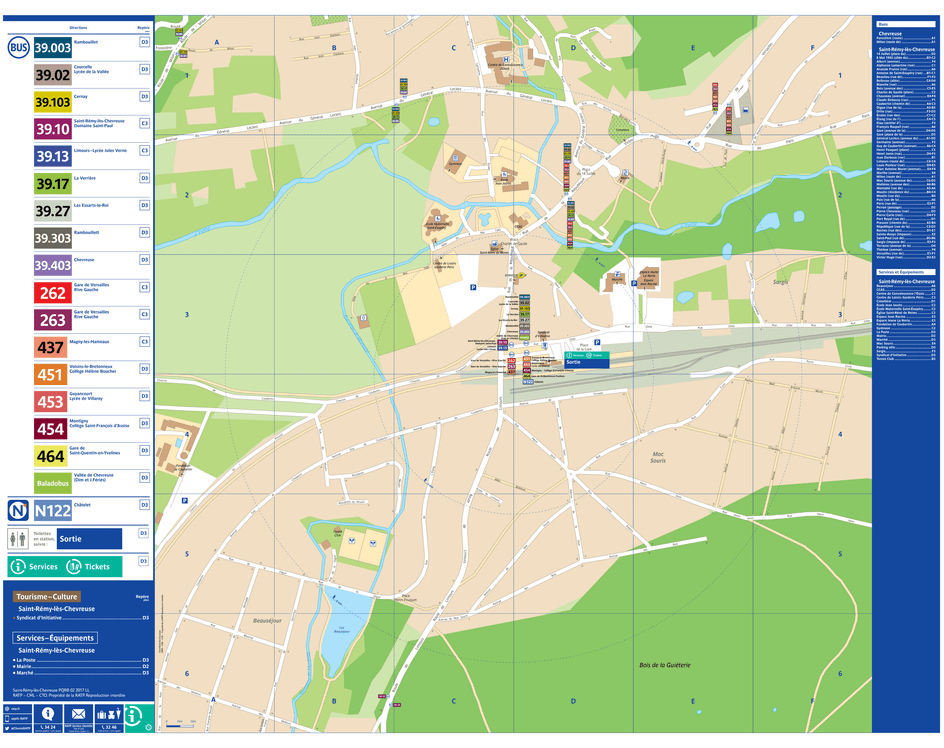Click the Noctilien N122 logo
Screen dimensions: 944x748
(18, 510)
